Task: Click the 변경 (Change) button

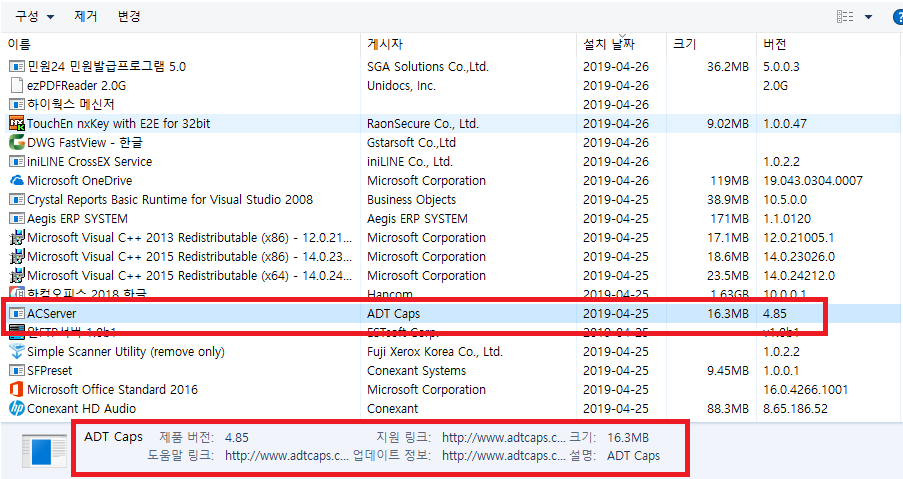Action: tap(129, 16)
